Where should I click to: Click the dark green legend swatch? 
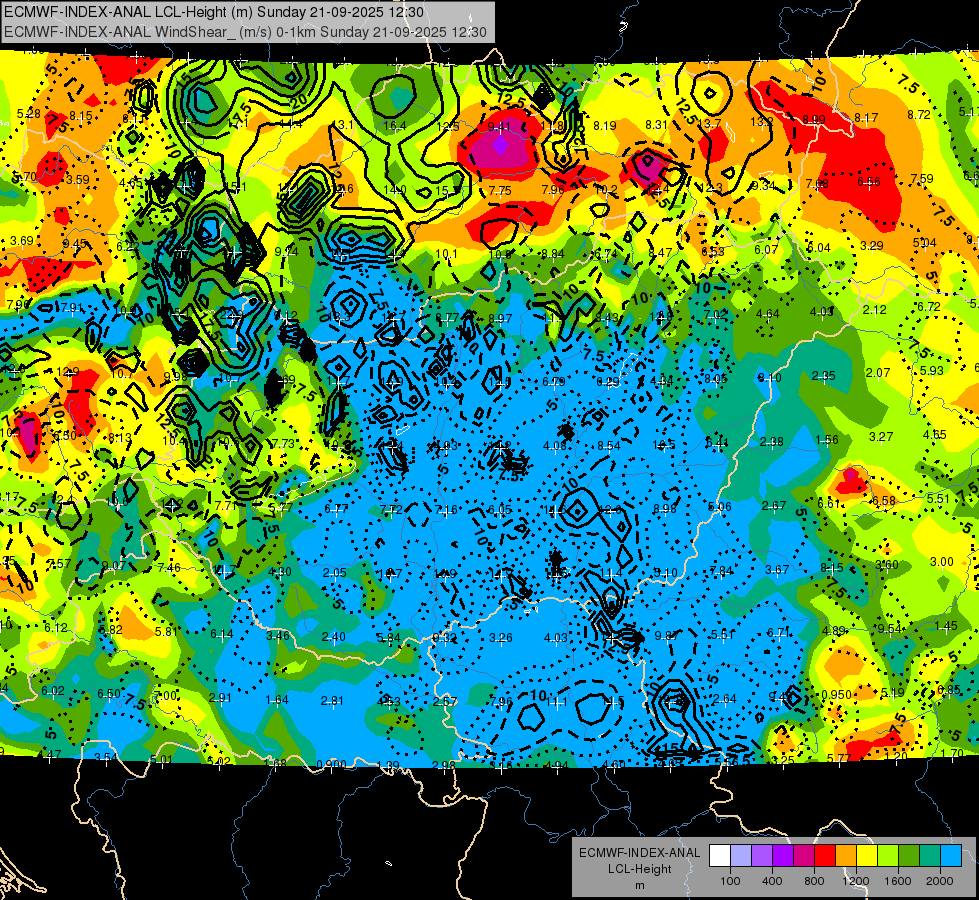click(x=909, y=855)
